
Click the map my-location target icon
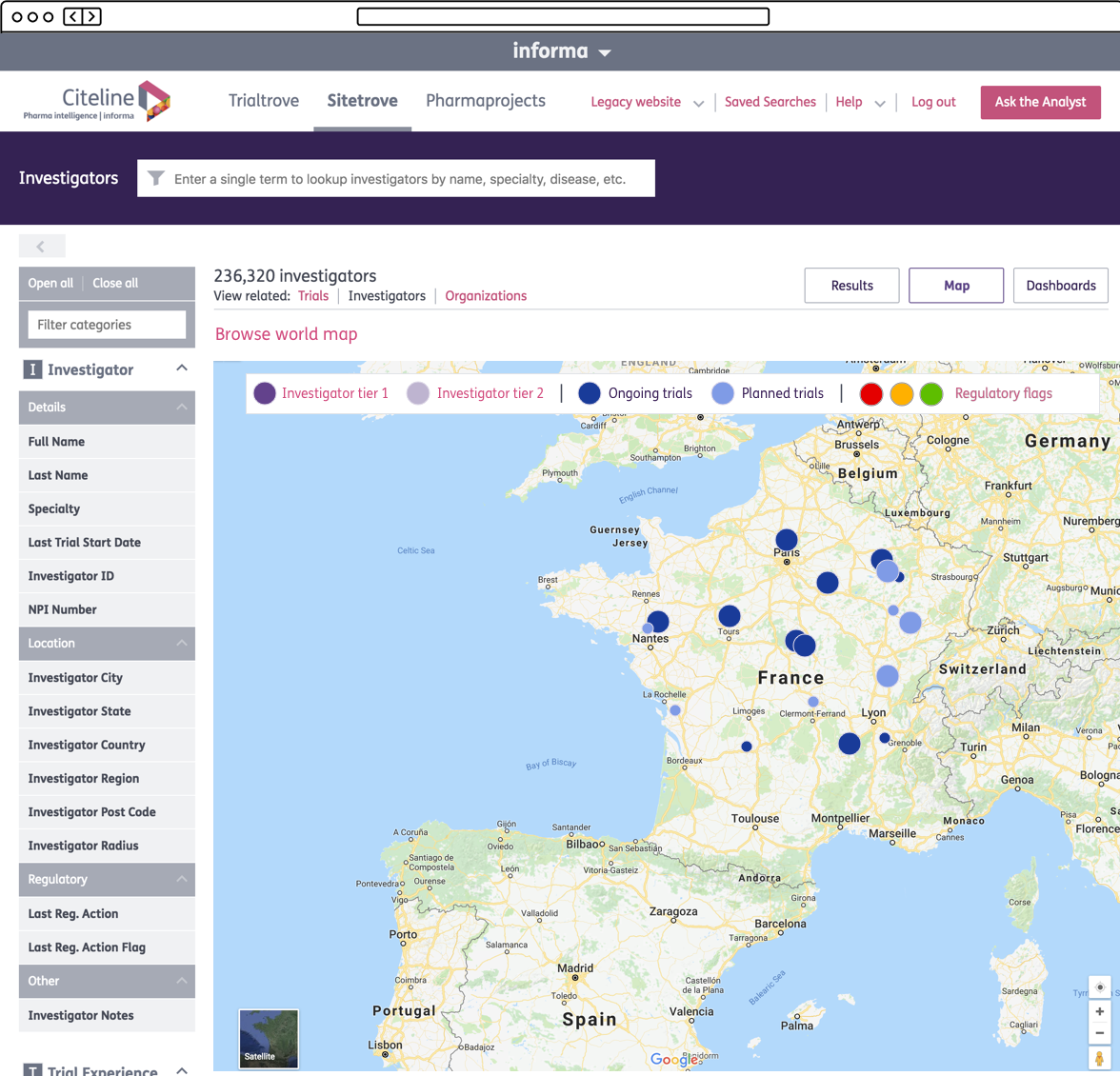point(1099,987)
